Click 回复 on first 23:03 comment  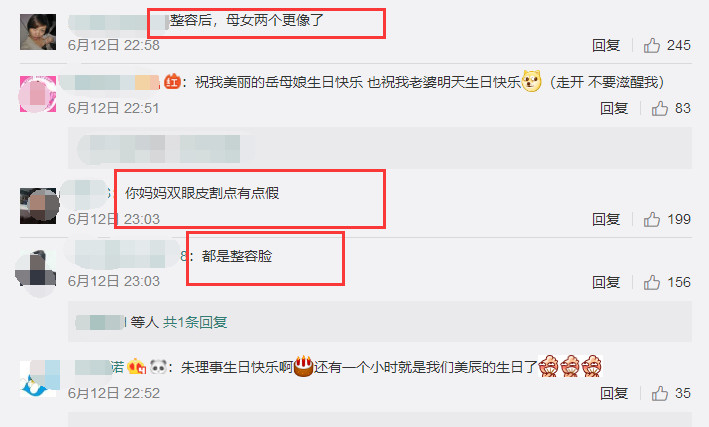point(606,219)
